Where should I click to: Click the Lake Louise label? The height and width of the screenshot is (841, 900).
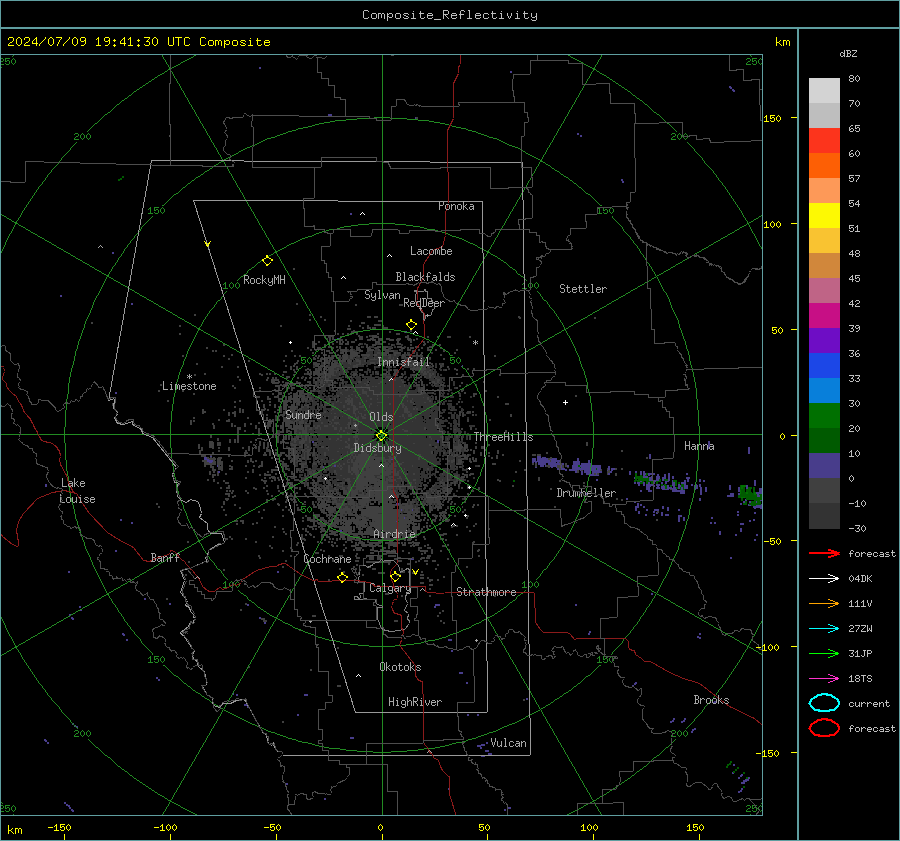pos(77,491)
